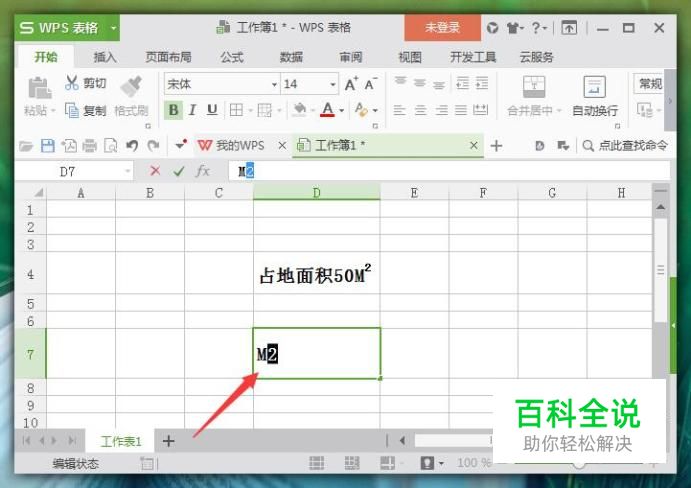The image size is (691, 488).
Task: Click the save floppy disk icon
Action: coord(48,145)
